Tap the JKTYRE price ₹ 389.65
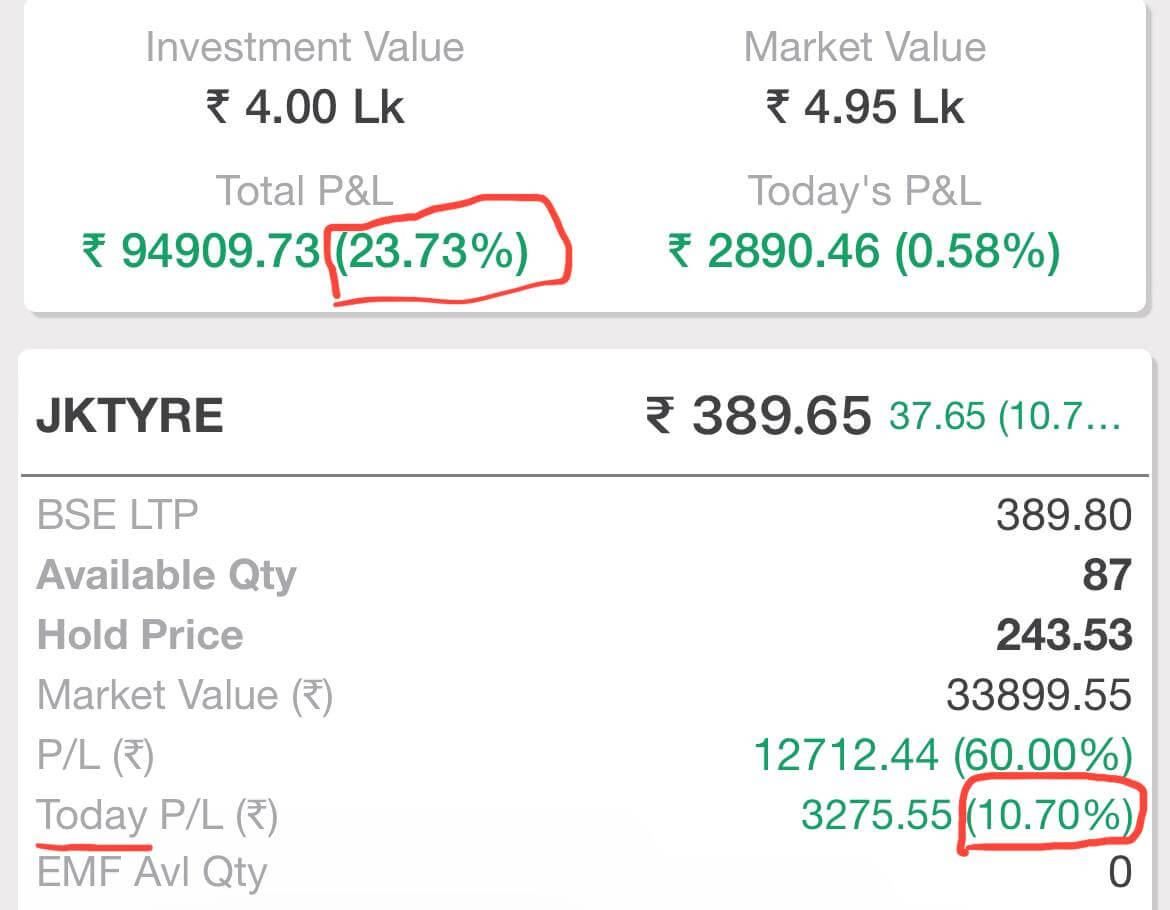The width and height of the screenshot is (1170, 910). point(759,414)
